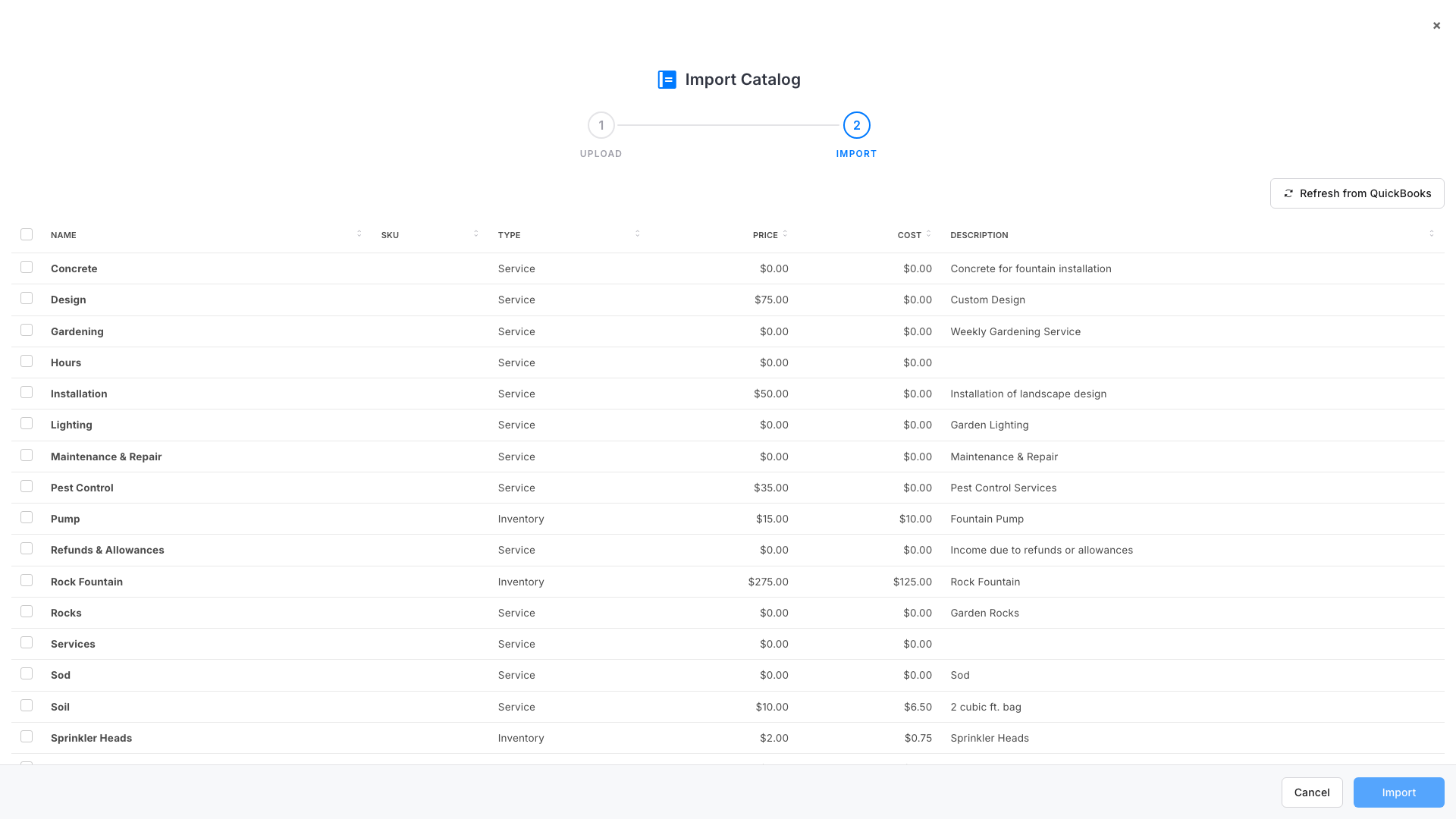Click the '2 cubic ft. bag' description
Viewport: 1456px width, 819px height.
(986, 707)
